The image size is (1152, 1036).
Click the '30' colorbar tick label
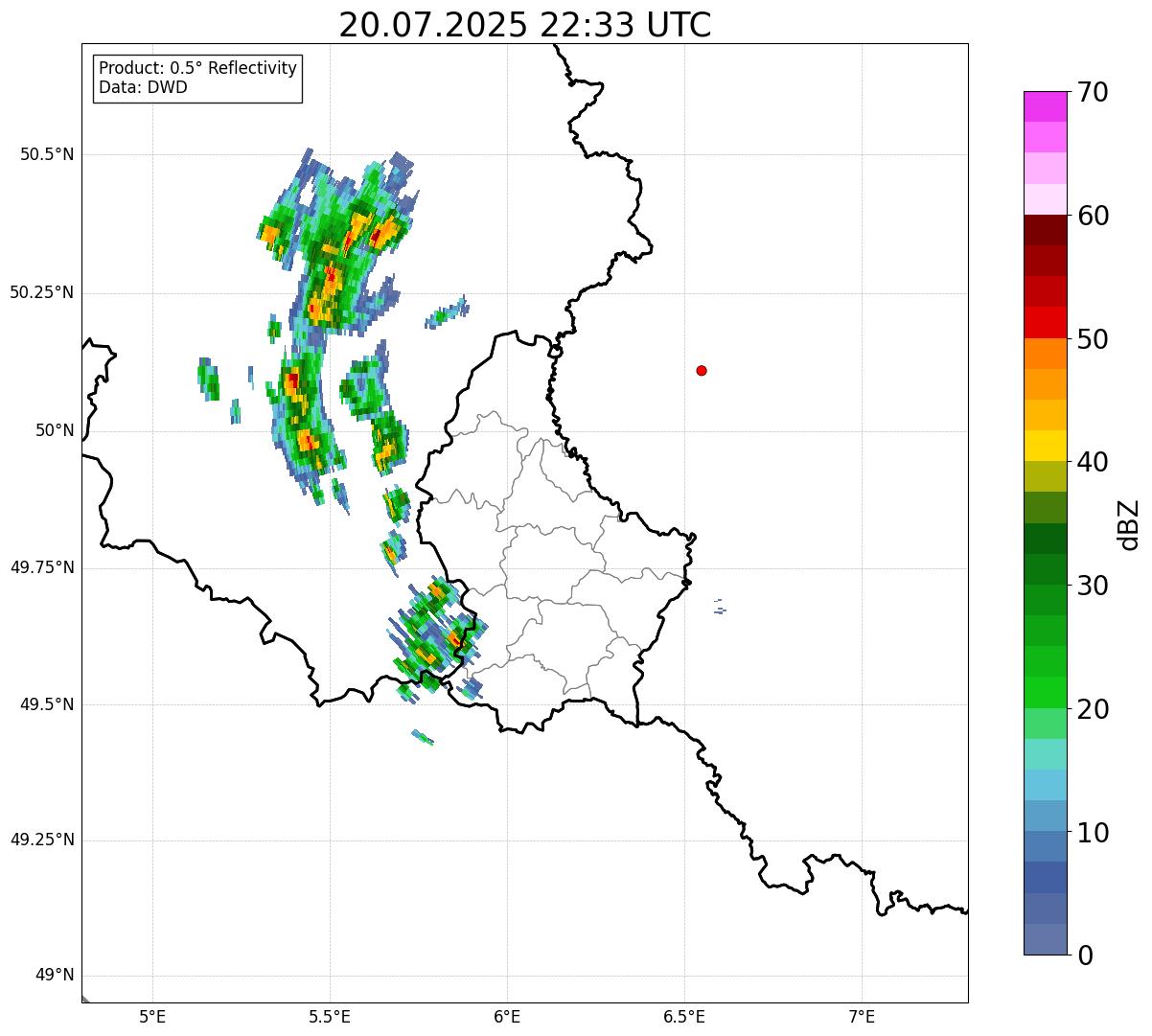click(x=1093, y=586)
